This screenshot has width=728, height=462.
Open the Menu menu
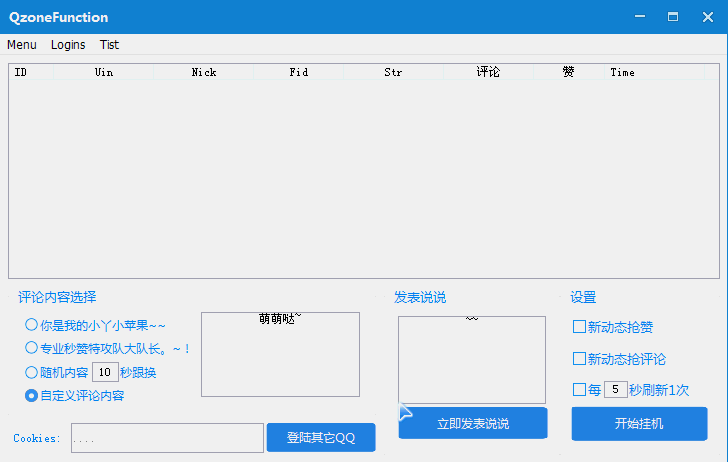(x=22, y=45)
